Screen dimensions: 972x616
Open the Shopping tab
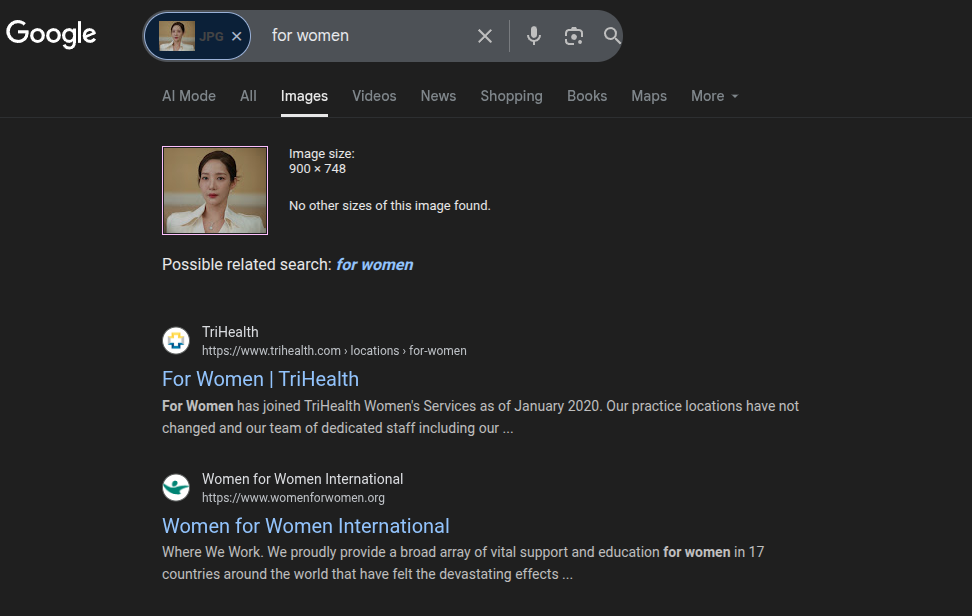coord(511,96)
